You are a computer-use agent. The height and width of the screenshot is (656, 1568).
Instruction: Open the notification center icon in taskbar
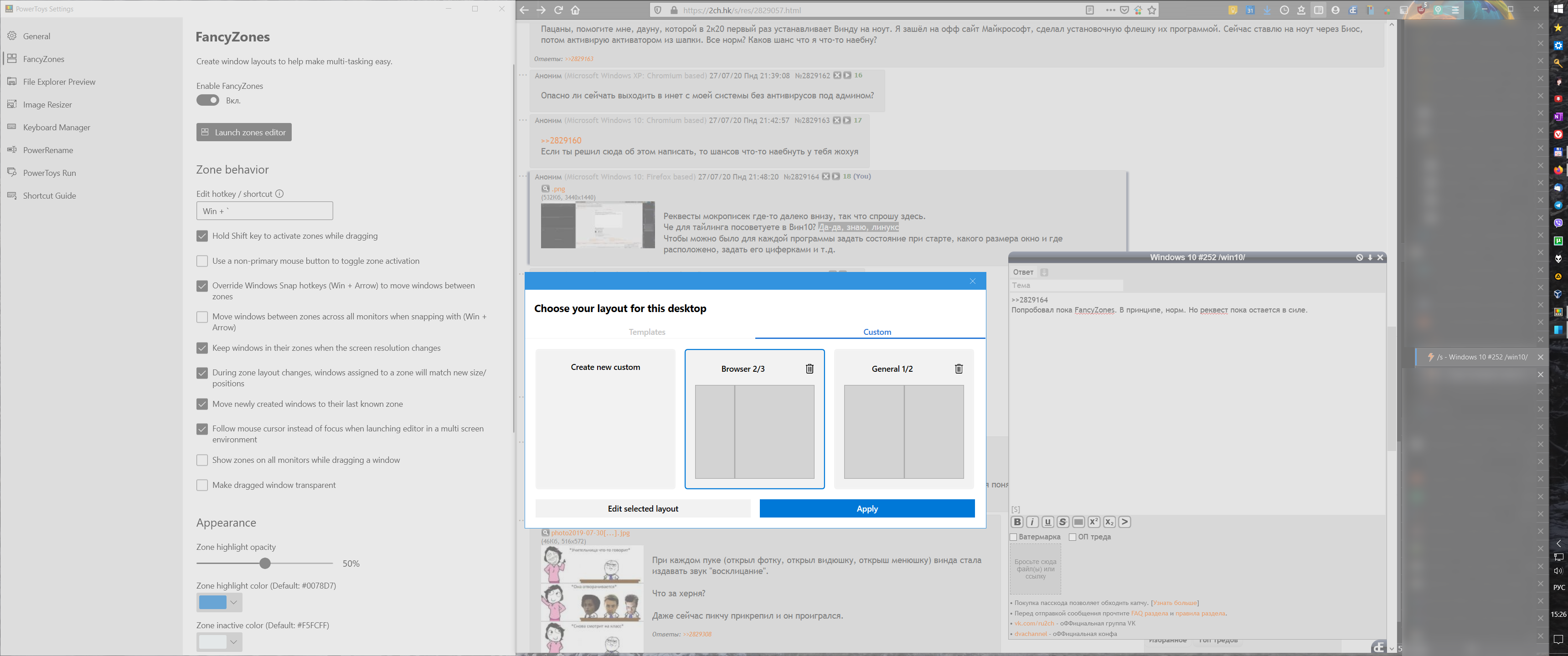1558,639
